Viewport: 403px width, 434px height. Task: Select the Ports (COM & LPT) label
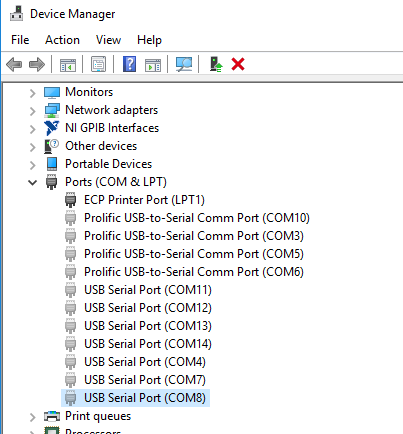pos(116,182)
